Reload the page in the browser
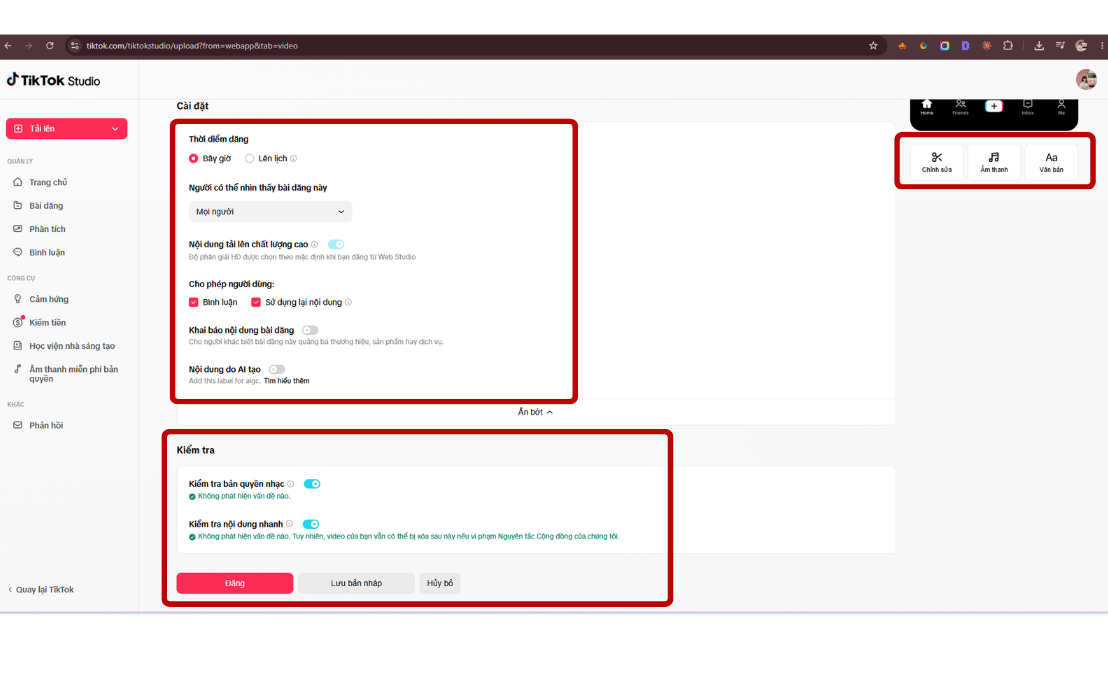 pos(49,46)
